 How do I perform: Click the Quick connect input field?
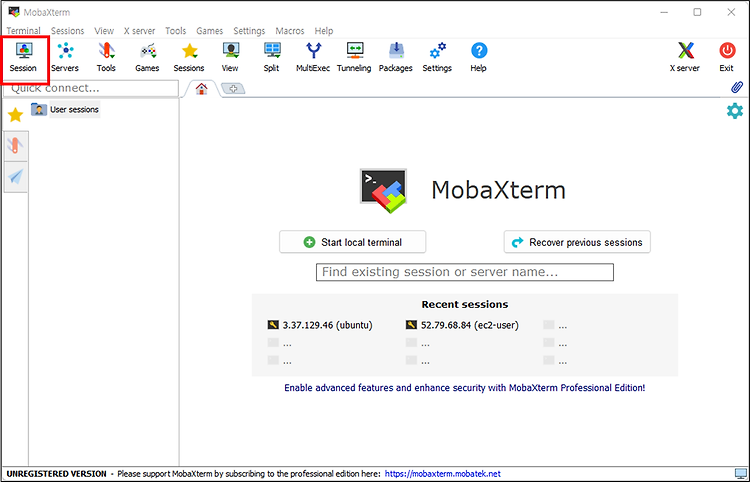click(x=91, y=88)
